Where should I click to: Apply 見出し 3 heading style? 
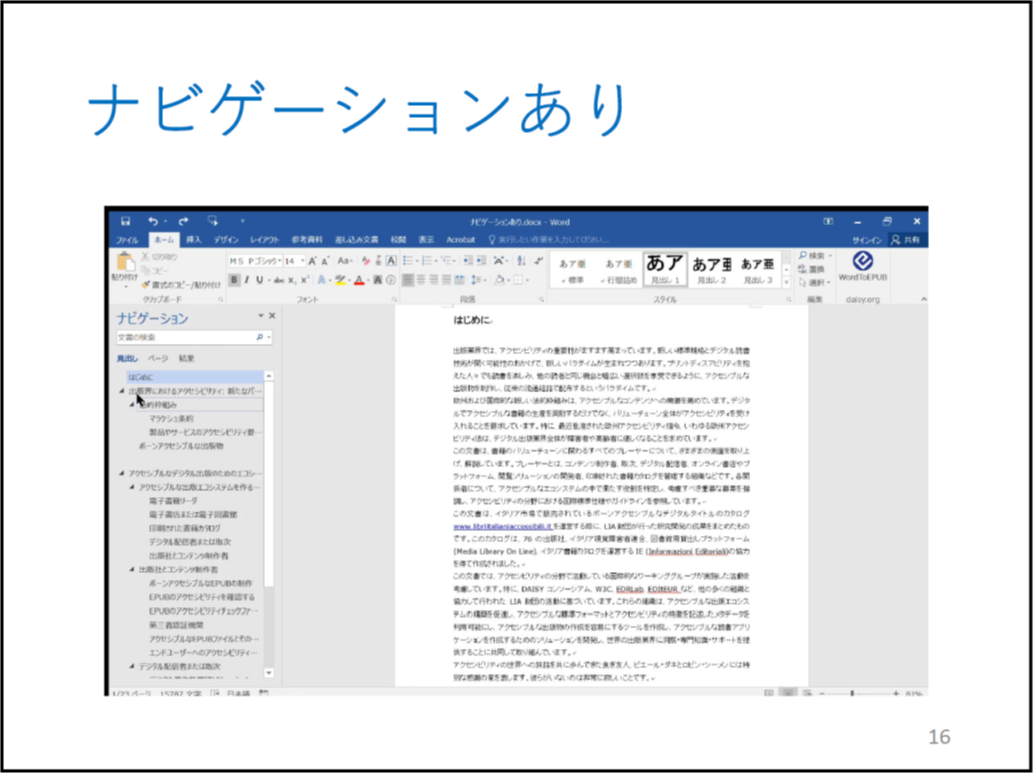click(757, 271)
